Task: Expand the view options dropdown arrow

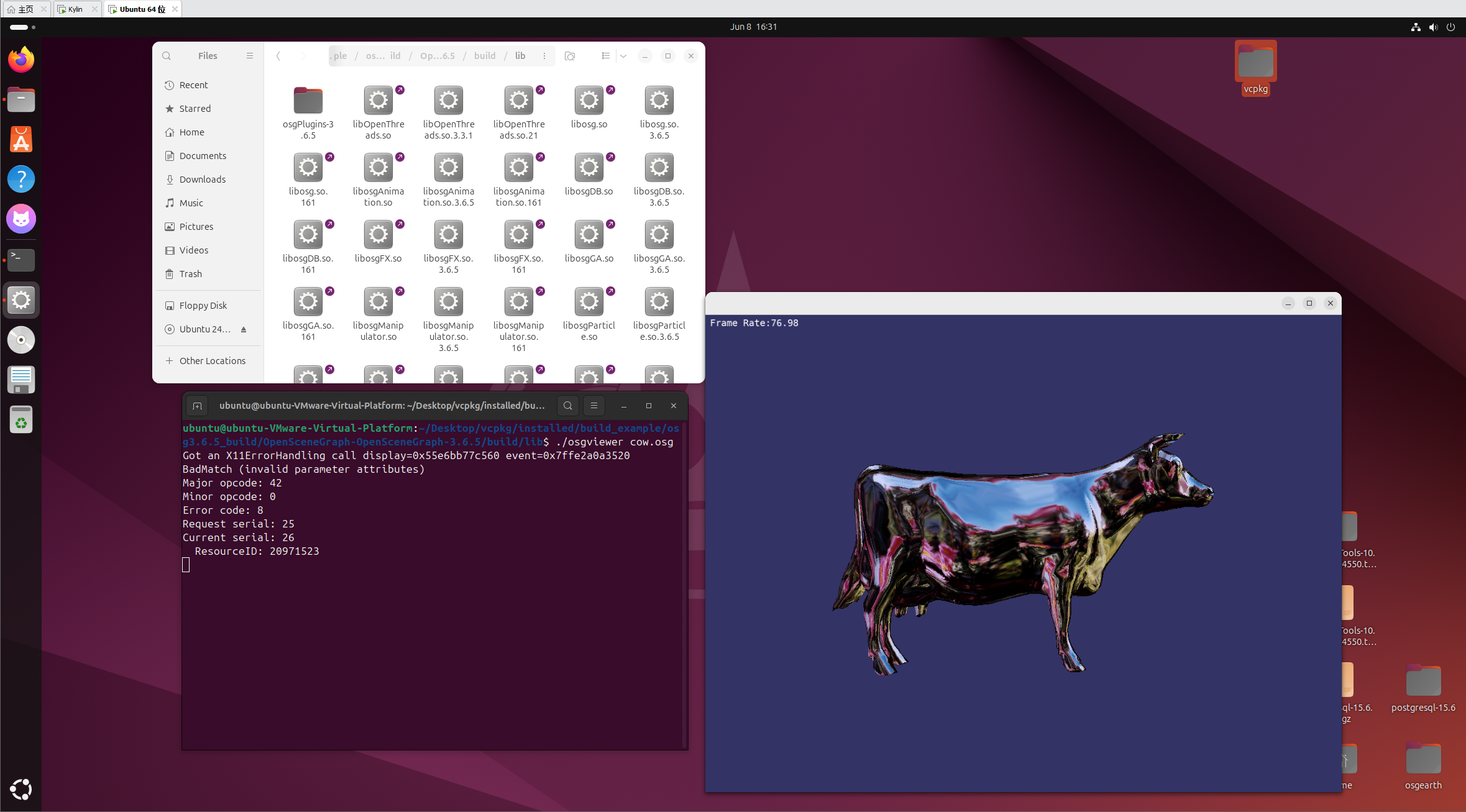Action: (x=623, y=56)
